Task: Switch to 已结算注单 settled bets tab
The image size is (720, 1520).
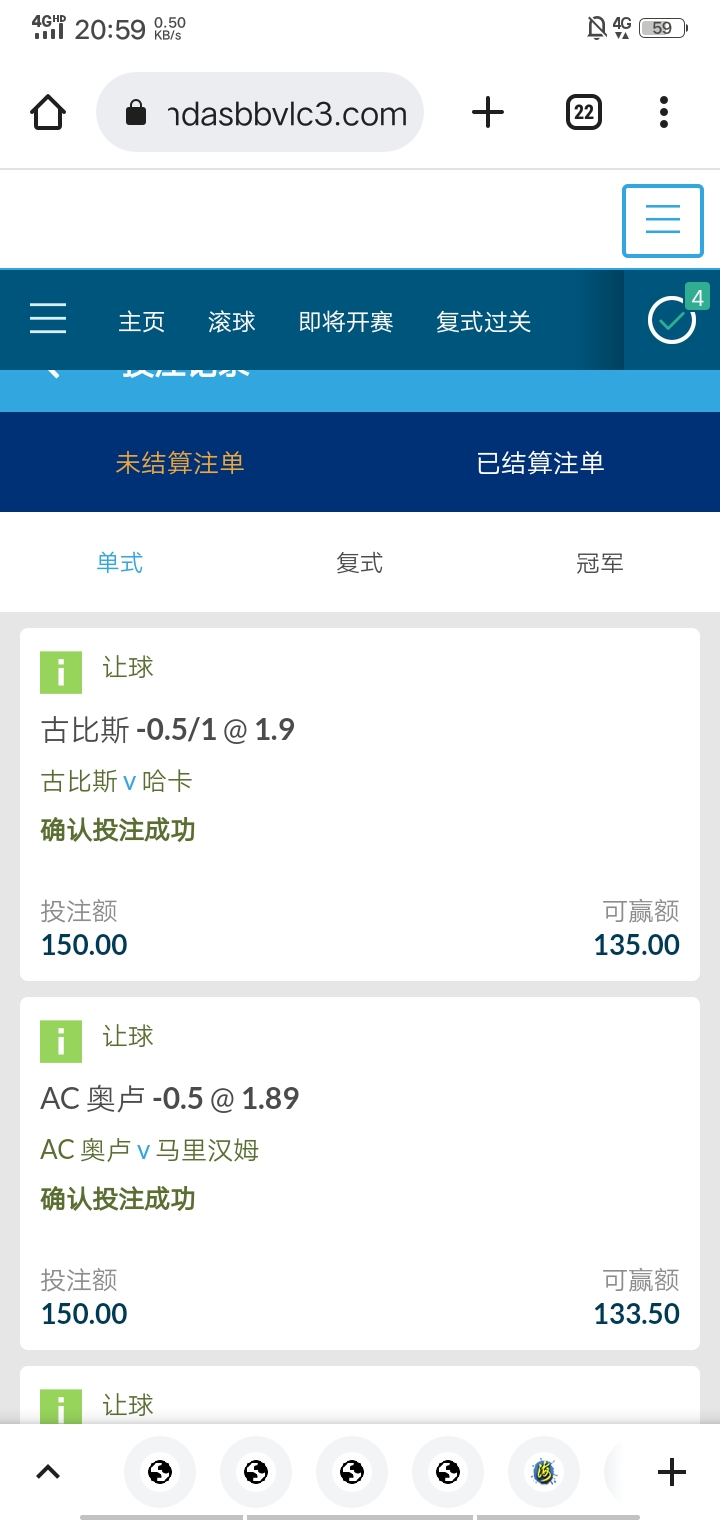Action: tap(540, 463)
